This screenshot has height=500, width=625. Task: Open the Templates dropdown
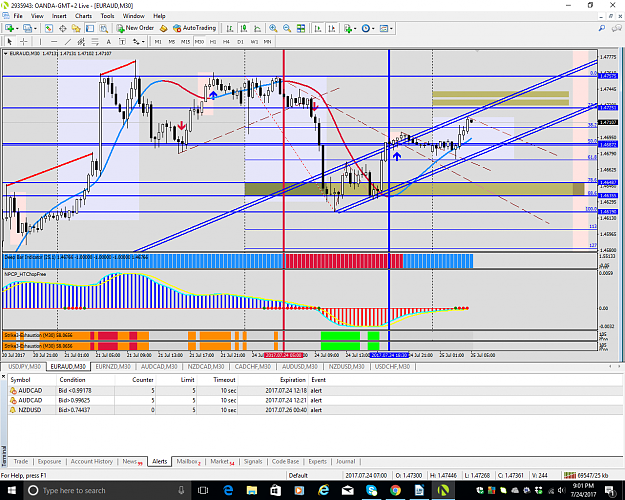(386, 28)
